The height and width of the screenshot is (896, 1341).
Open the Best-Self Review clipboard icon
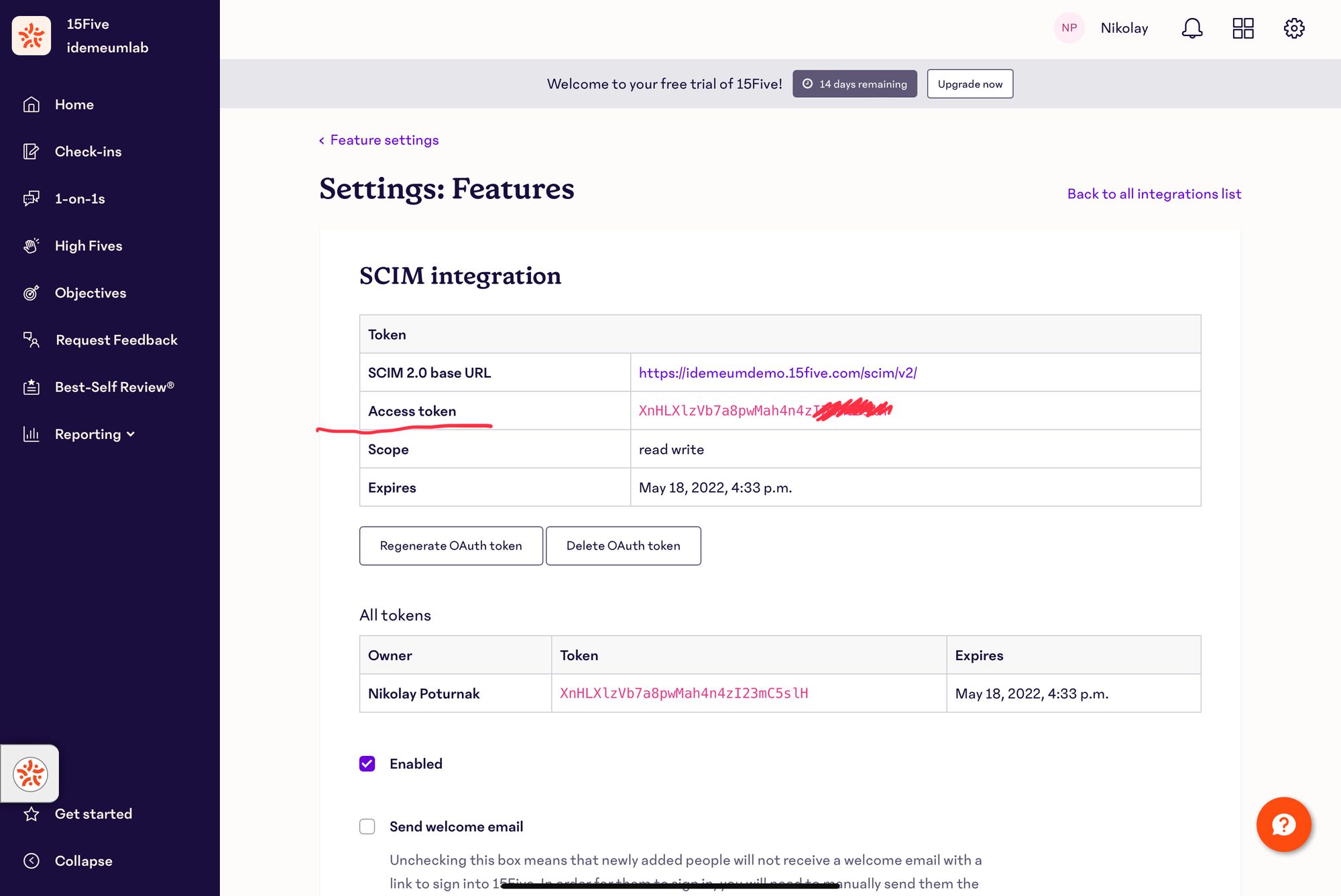(x=32, y=387)
